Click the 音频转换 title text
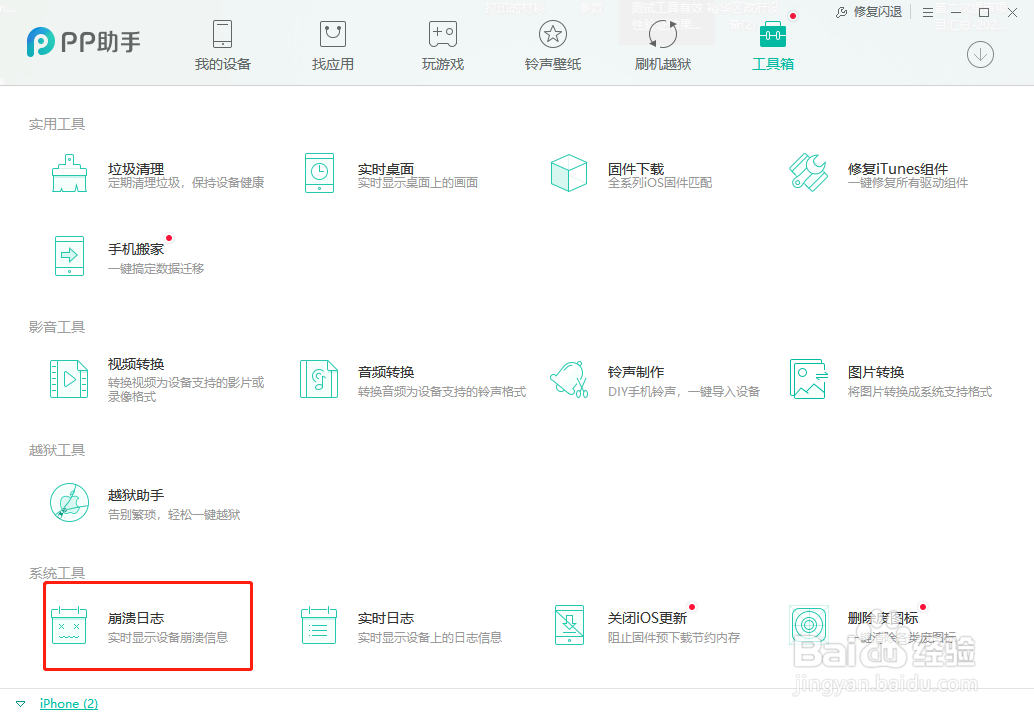The image size is (1034, 719). click(386, 372)
